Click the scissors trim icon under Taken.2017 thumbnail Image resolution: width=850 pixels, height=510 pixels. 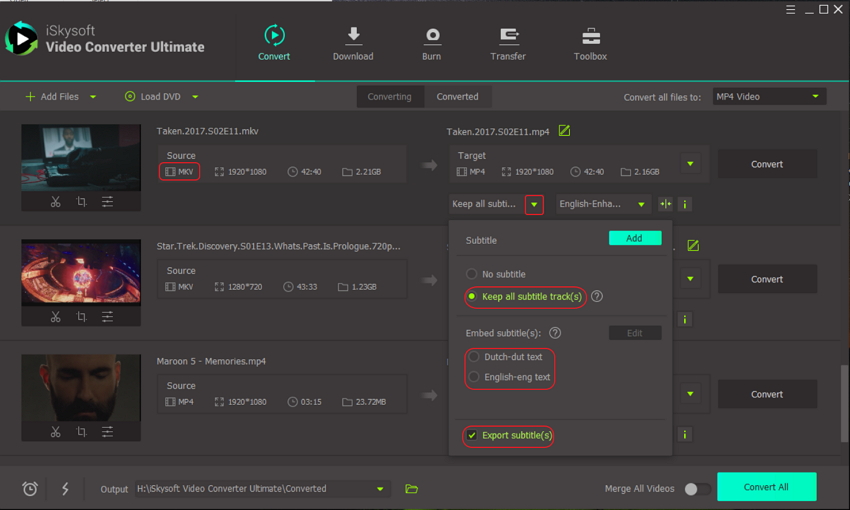click(x=56, y=202)
